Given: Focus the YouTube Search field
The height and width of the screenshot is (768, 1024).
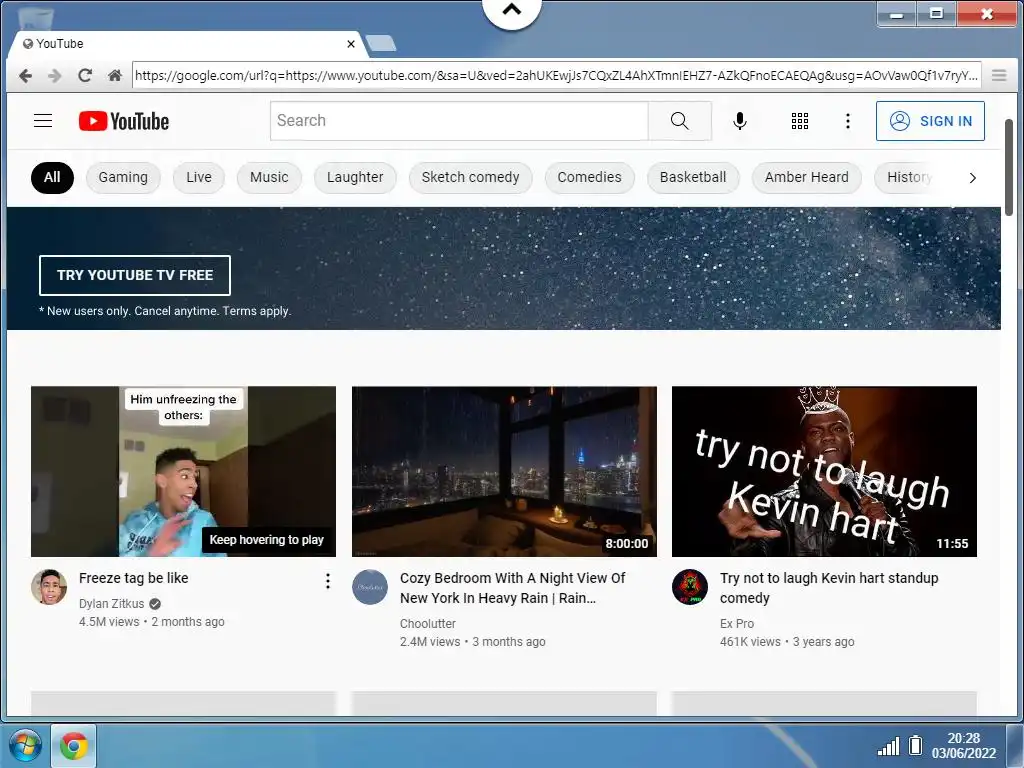Looking at the screenshot, I should 459,121.
